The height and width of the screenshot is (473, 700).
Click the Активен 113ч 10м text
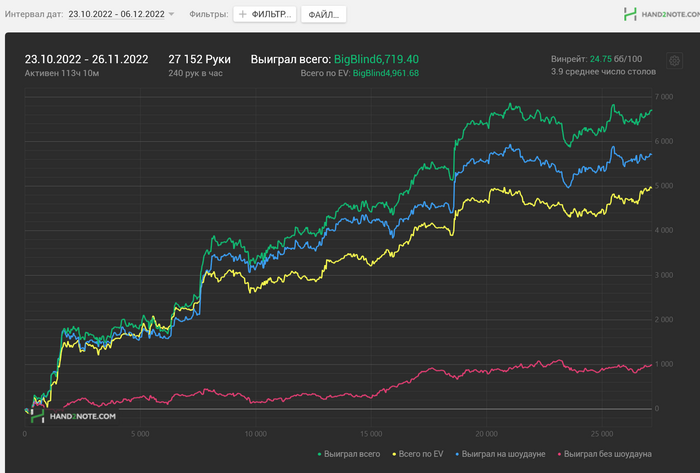coord(62,73)
